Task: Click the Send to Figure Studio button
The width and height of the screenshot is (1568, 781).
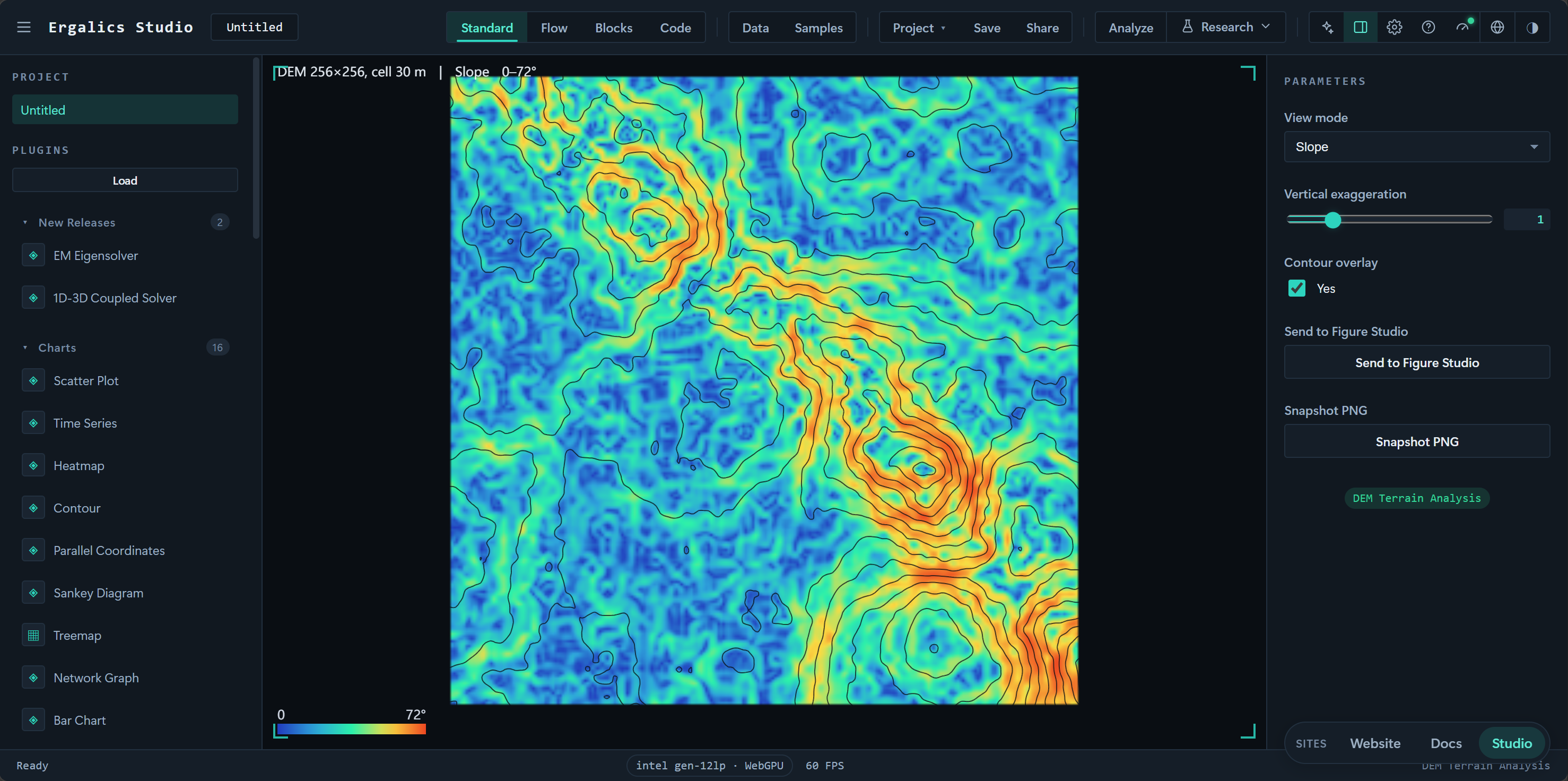Action: pos(1416,362)
